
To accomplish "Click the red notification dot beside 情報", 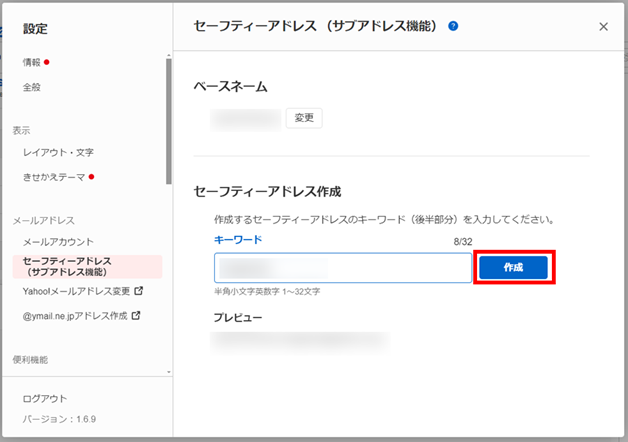I will (47, 62).
